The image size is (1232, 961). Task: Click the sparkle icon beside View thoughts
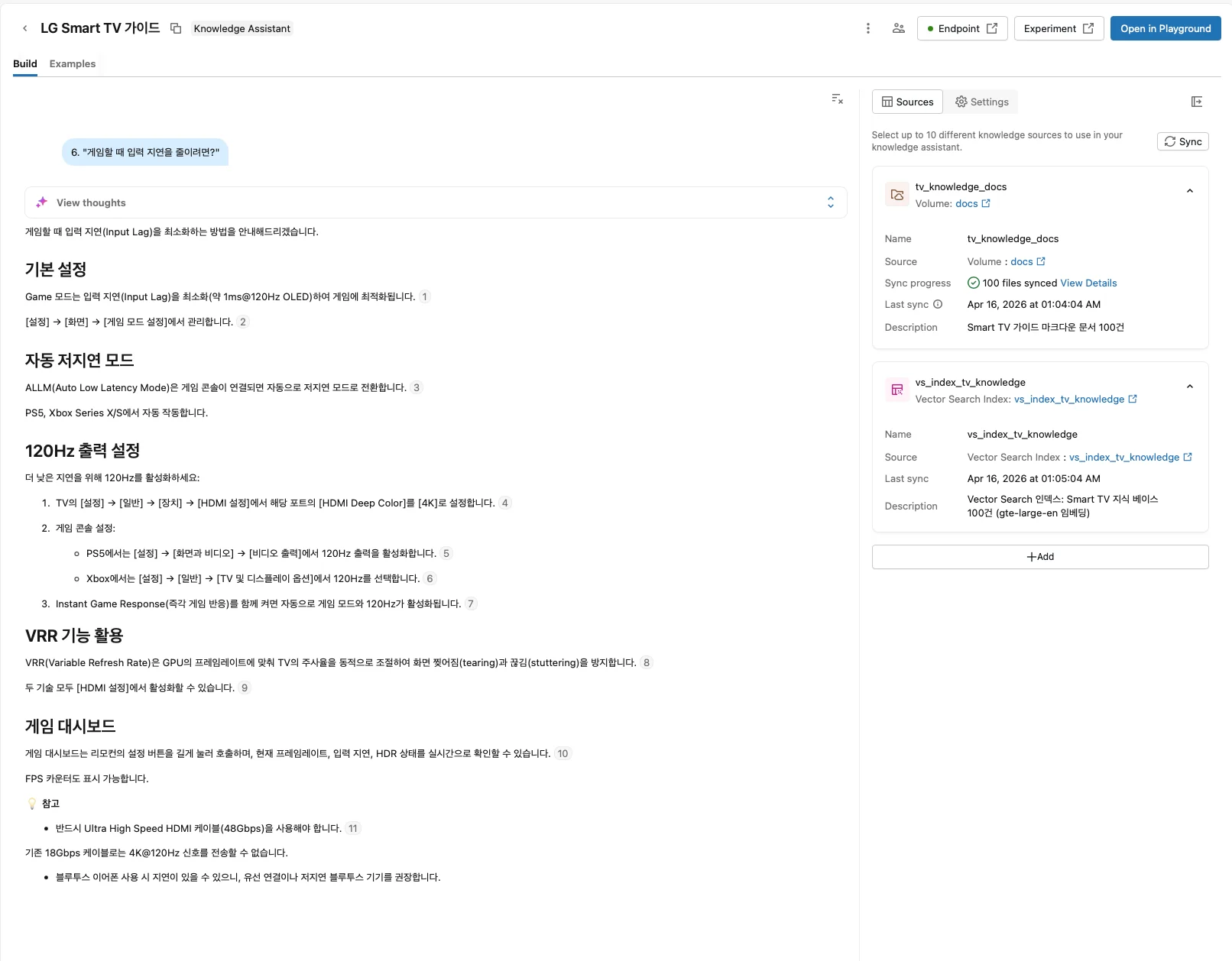tap(42, 202)
